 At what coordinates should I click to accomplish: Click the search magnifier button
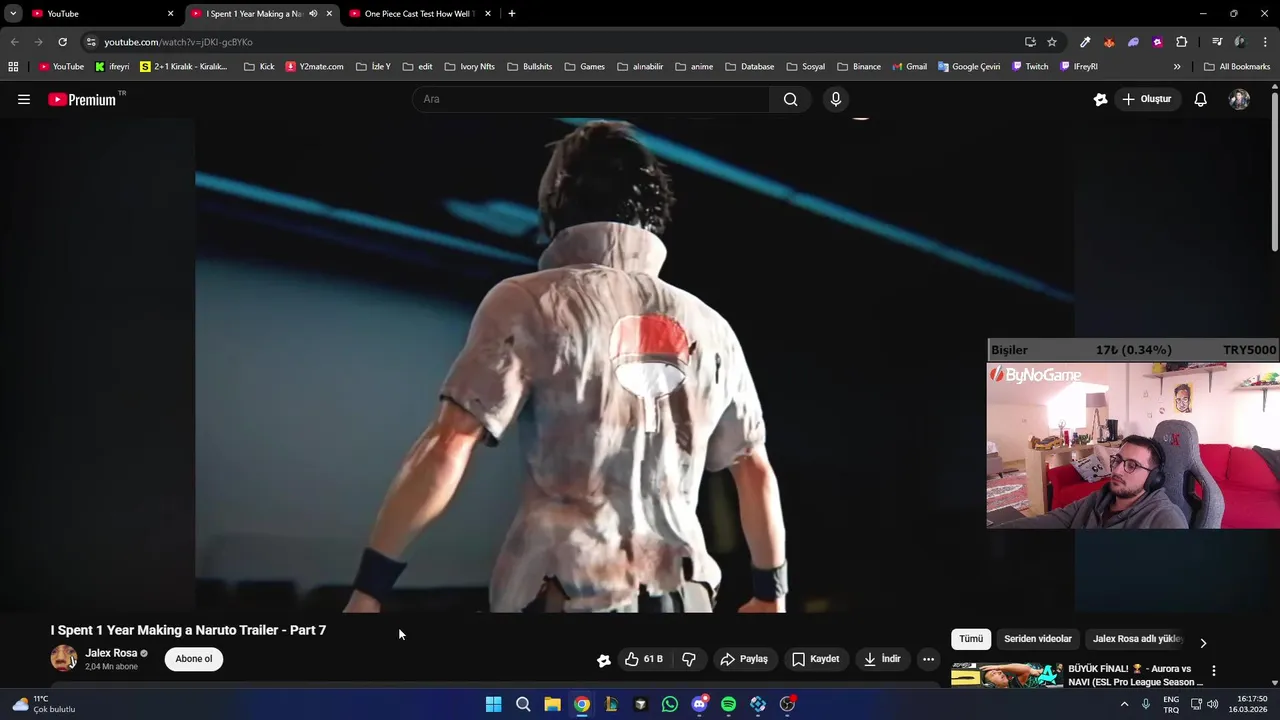pos(790,99)
